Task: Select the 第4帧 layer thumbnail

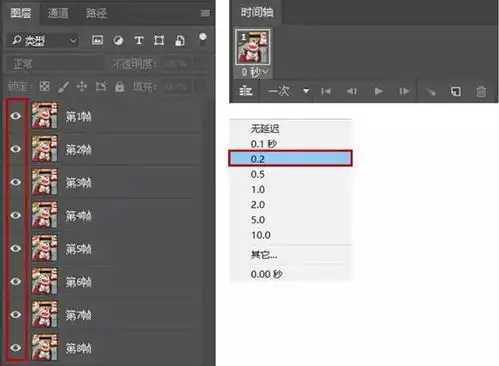Action: pyautogui.click(x=45, y=215)
